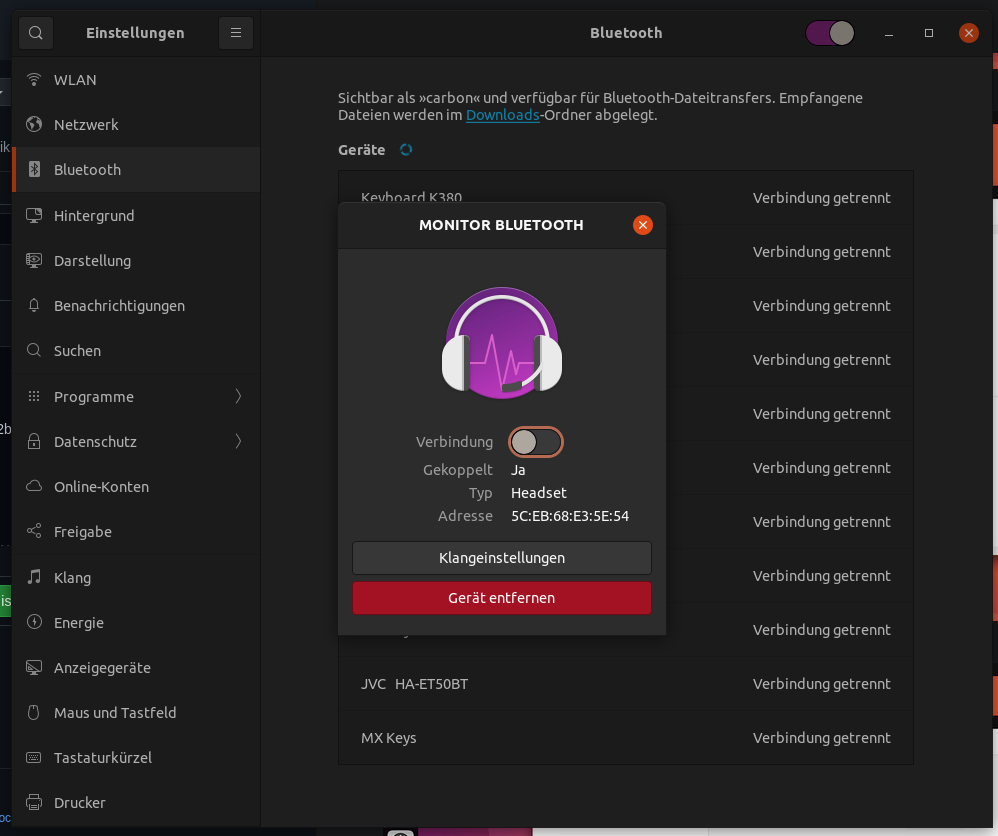Open the hamburger menu in Einstellungen
The image size is (998, 836).
pyautogui.click(x=235, y=32)
